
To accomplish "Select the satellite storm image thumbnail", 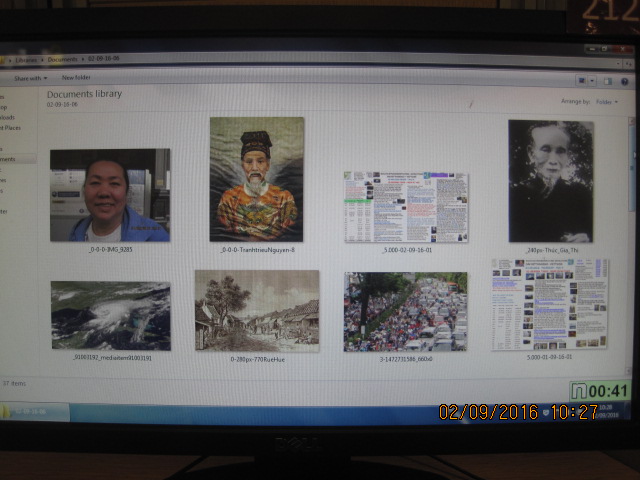I will (x=111, y=316).
